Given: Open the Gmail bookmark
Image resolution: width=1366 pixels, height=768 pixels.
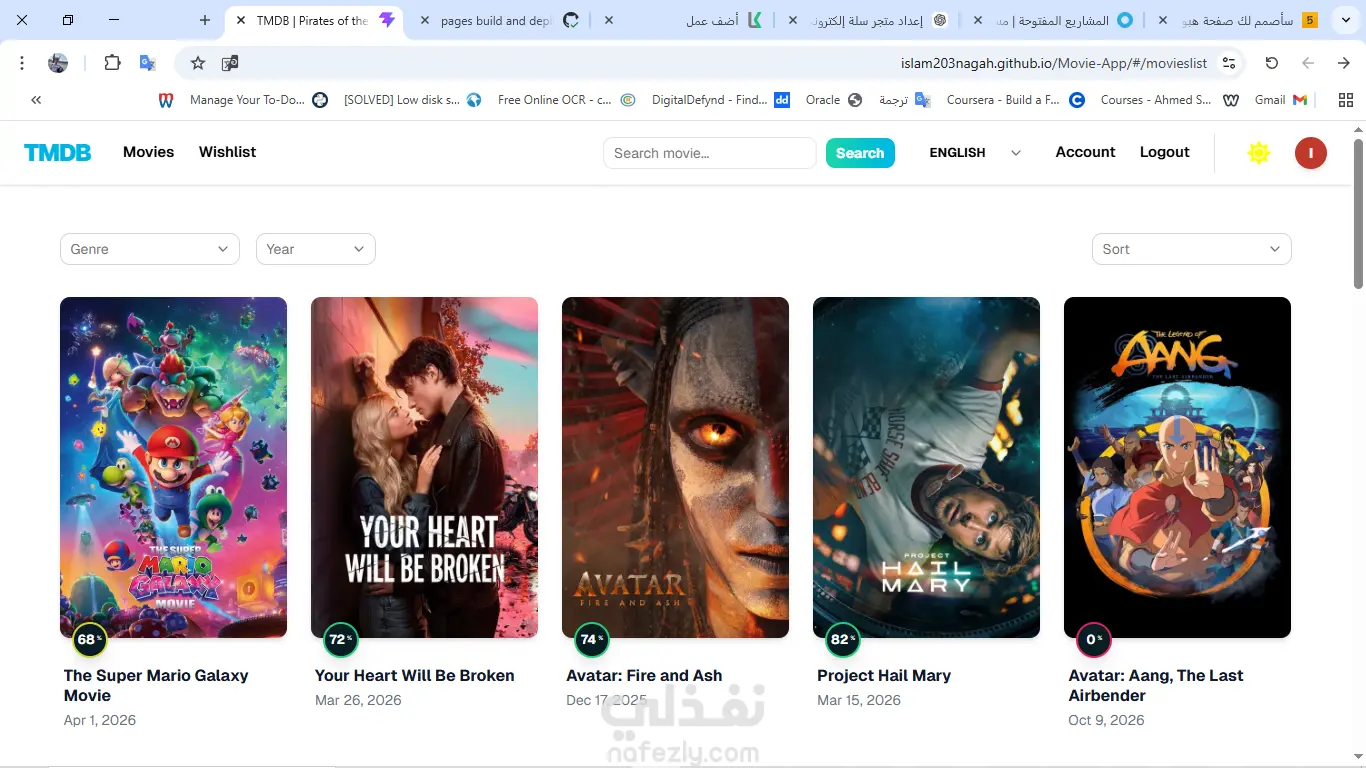Looking at the screenshot, I should (1281, 100).
